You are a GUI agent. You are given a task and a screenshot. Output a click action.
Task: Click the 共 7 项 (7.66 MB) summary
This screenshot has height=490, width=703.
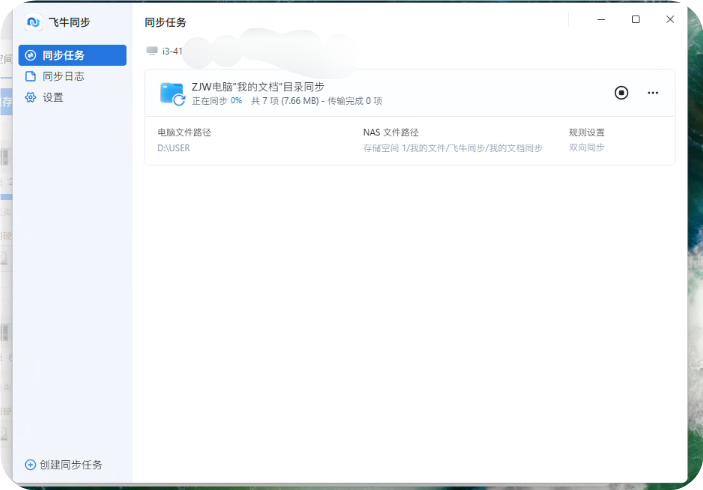coord(285,101)
